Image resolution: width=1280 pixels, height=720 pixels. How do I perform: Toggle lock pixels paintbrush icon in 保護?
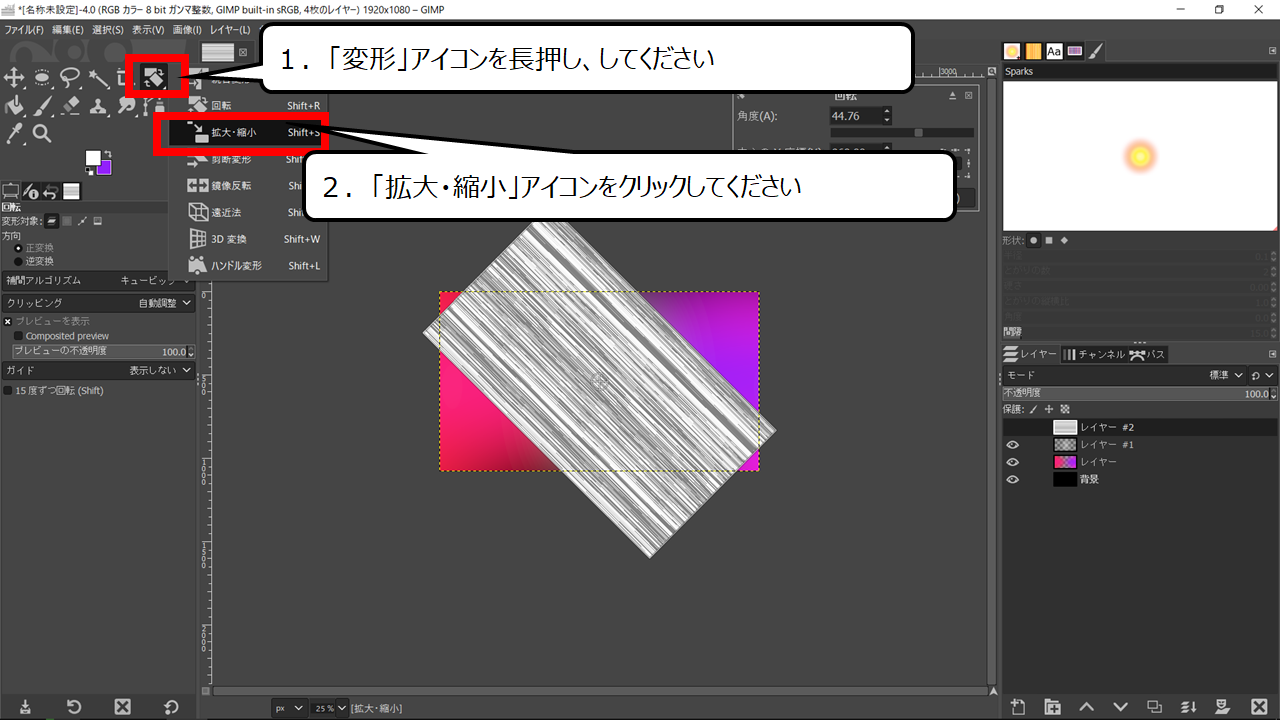pyautogui.click(x=1033, y=409)
